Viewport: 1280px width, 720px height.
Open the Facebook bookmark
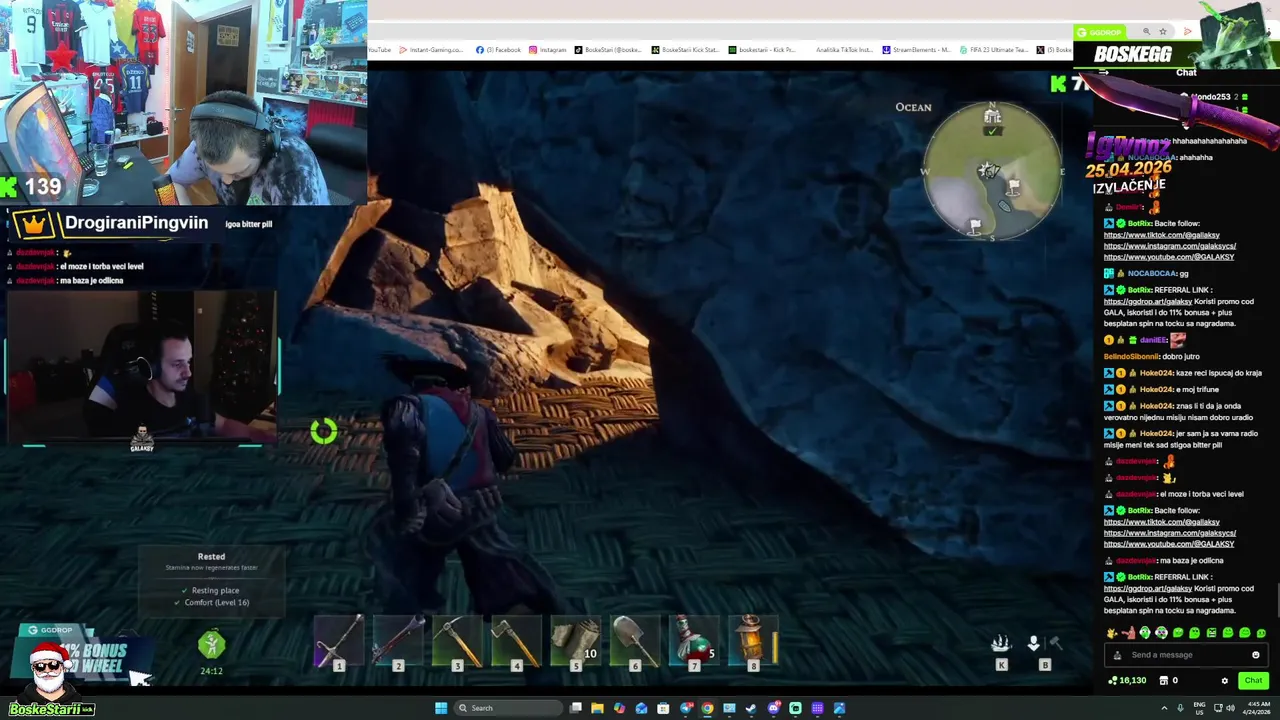pyautogui.click(x=498, y=50)
